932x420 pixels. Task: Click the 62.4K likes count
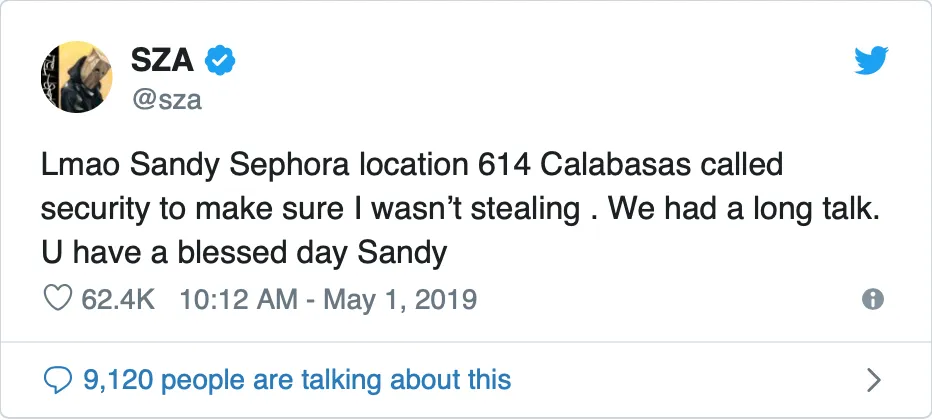tap(118, 299)
